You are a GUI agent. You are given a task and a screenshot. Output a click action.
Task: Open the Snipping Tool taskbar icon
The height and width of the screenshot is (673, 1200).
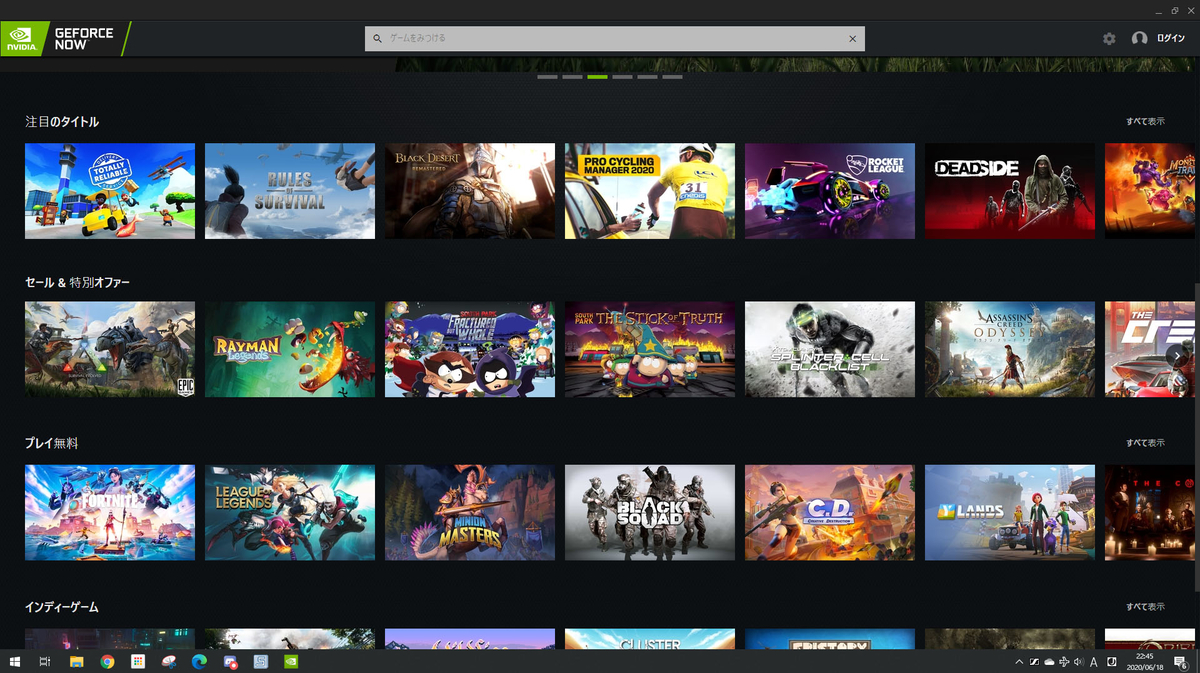(168, 662)
